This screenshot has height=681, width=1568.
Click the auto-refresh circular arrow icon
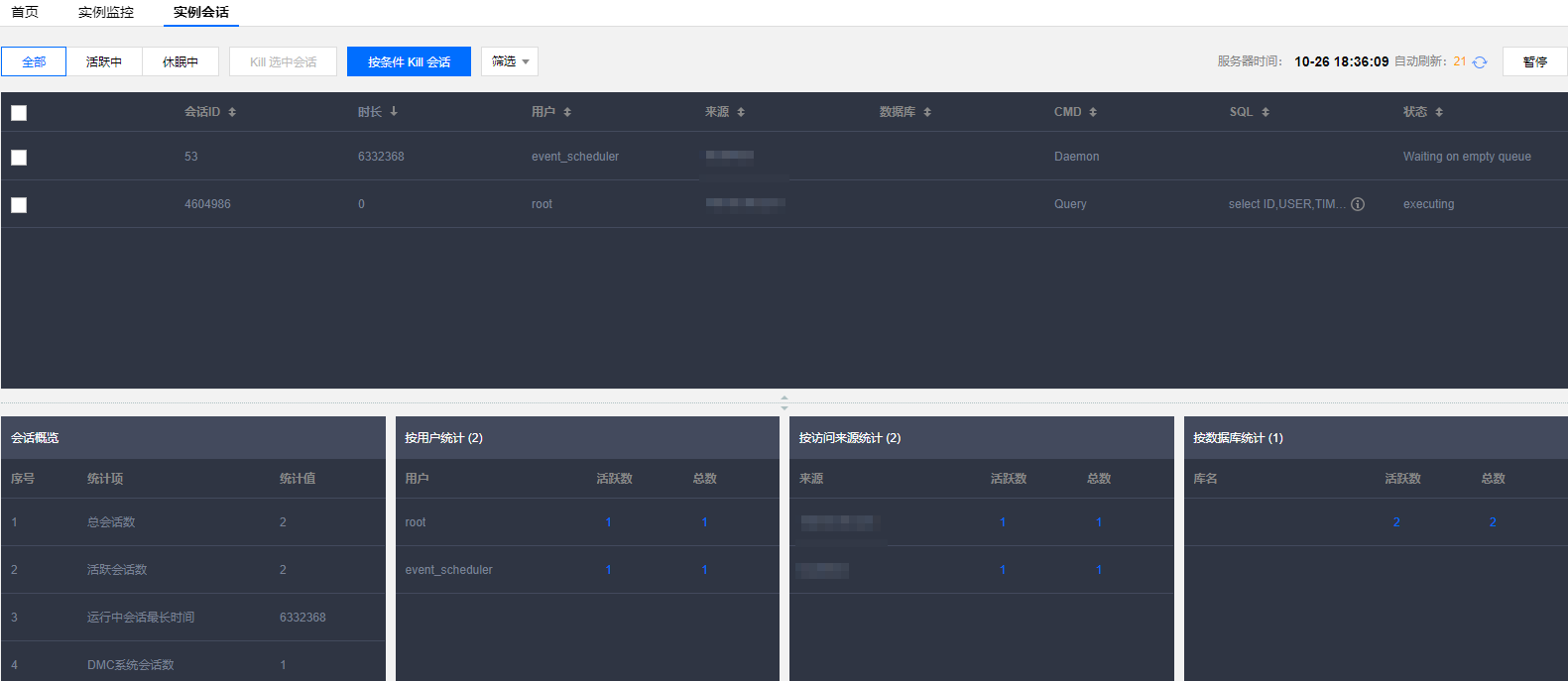click(x=1480, y=62)
